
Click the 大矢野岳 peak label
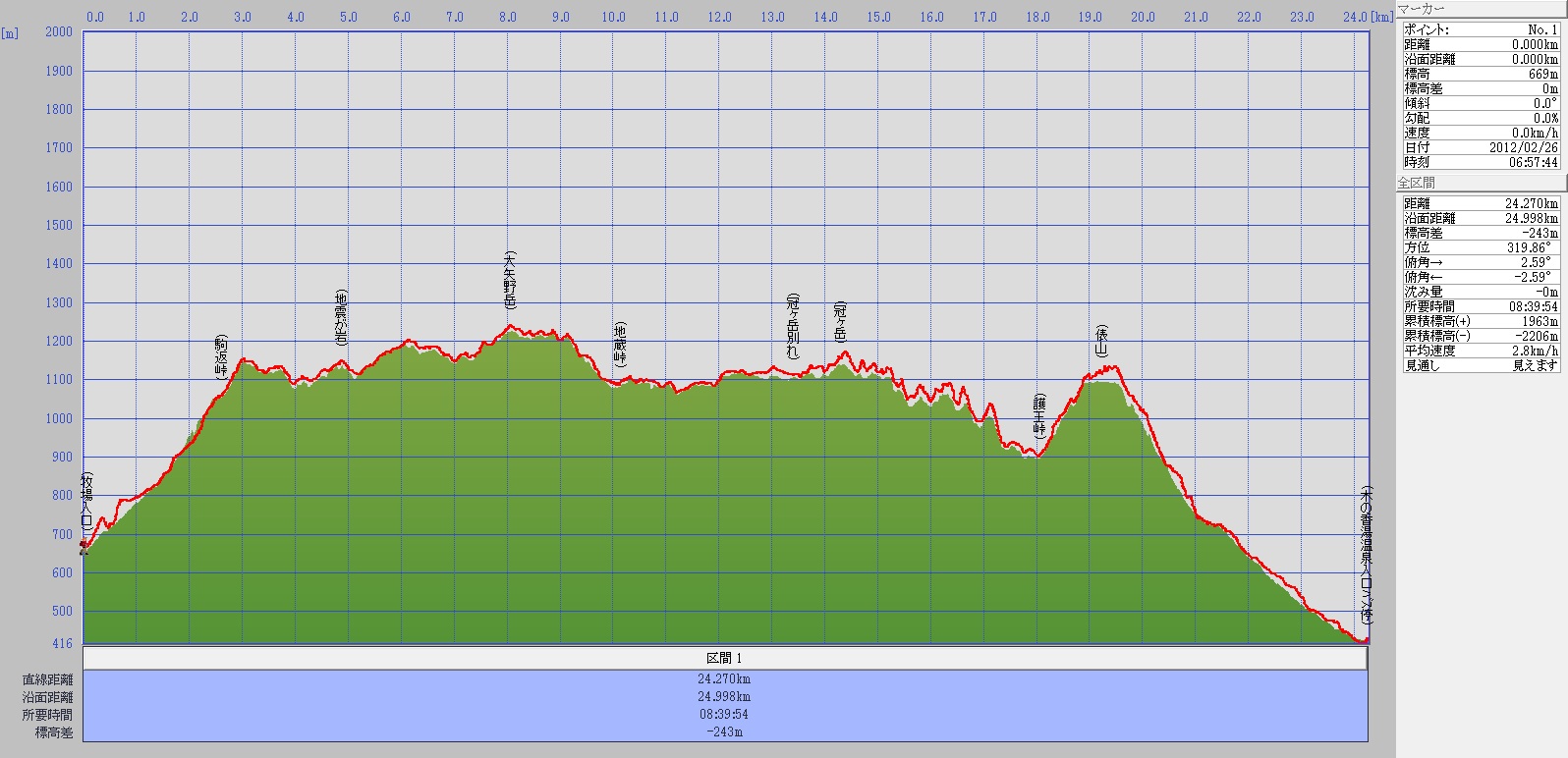tap(509, 280)
